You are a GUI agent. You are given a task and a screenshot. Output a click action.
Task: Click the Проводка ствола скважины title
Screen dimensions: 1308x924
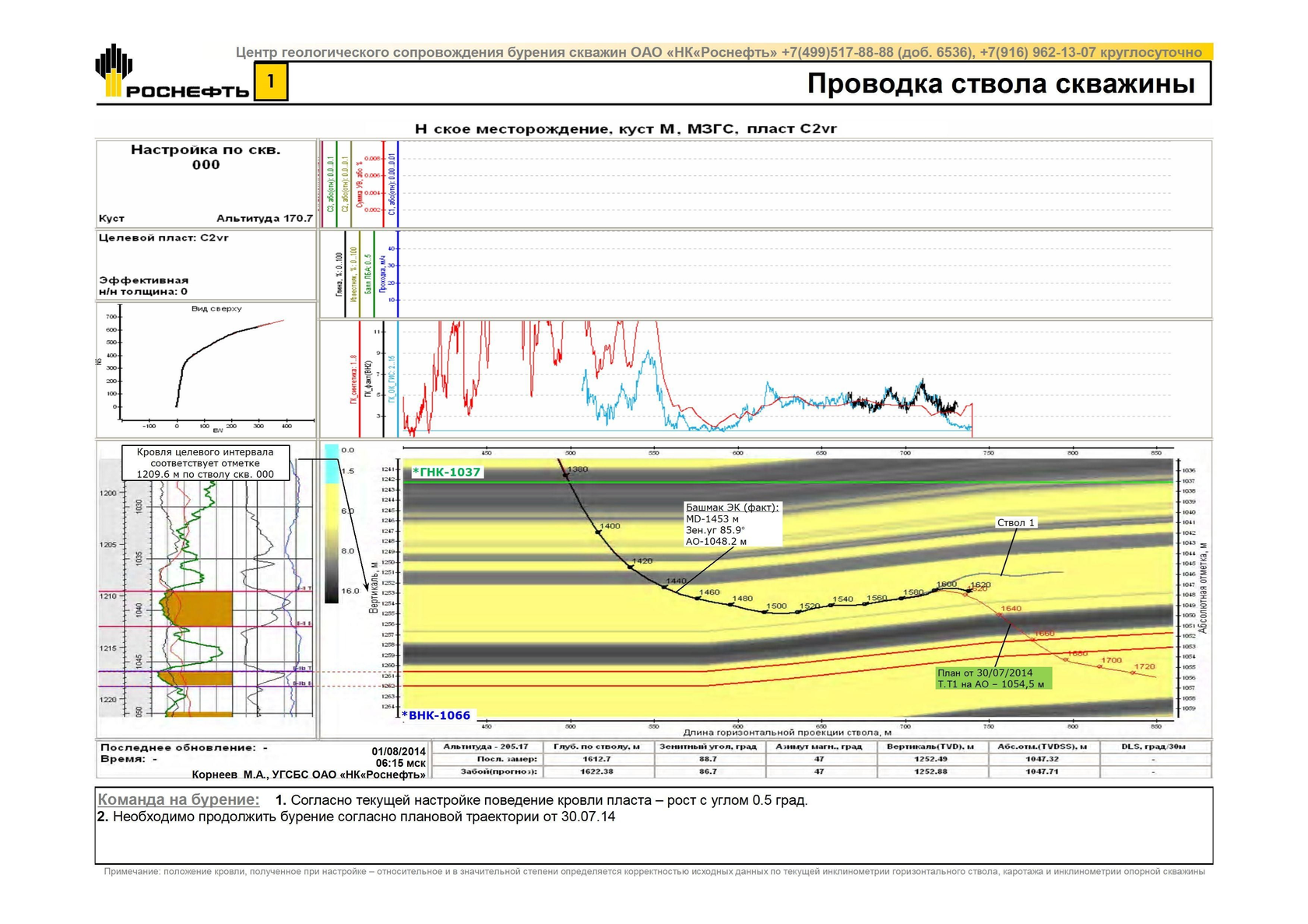point(1000,83)
